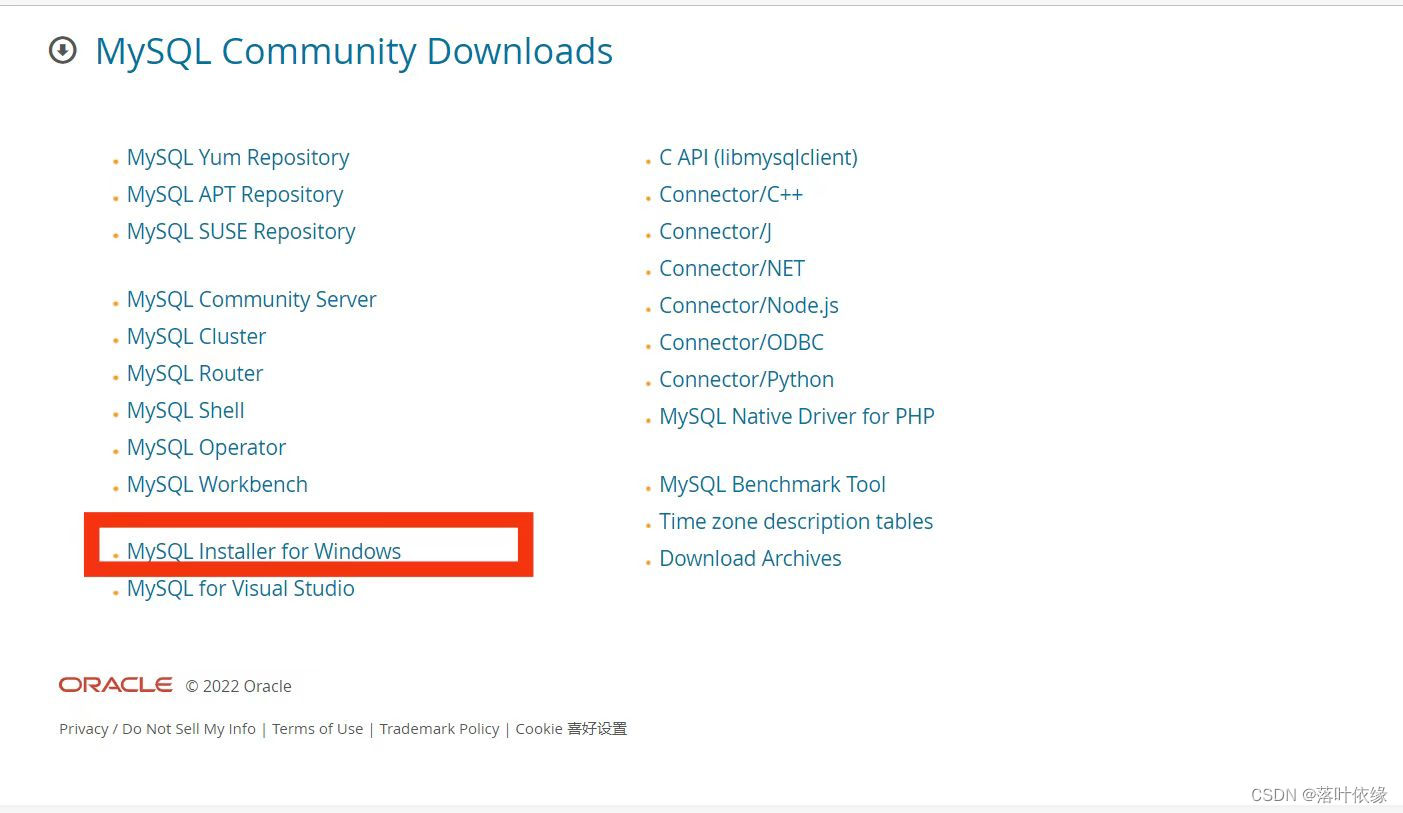Open MySQL Yum Repository link
The image size is (1403, 813).
click(238, 158)
